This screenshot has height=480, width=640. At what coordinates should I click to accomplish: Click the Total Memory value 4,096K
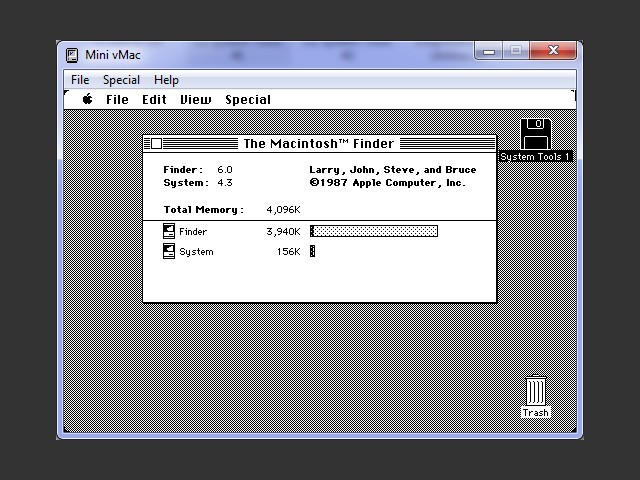pyautogui.click(x=283, y=210)
